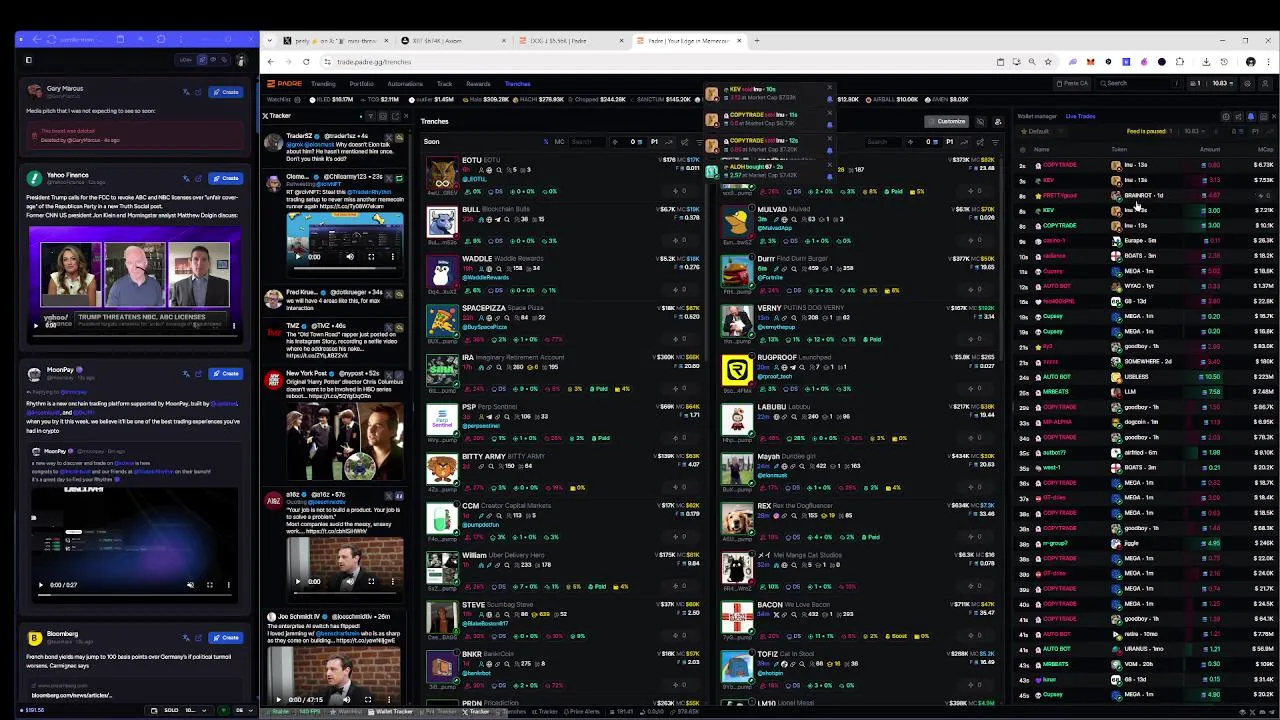This screenshot has width=1280, height=720.
Task: Toggle the eye-slash icon beside Customize
Action: (980, 121)
